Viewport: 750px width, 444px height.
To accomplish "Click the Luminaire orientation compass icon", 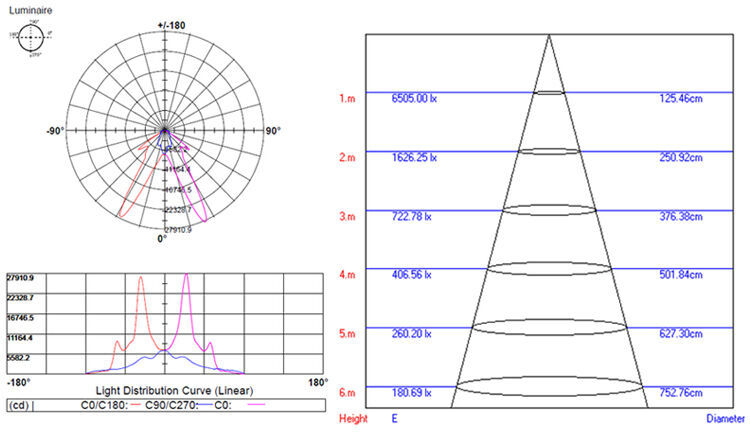I will click(x=28, y=37).
